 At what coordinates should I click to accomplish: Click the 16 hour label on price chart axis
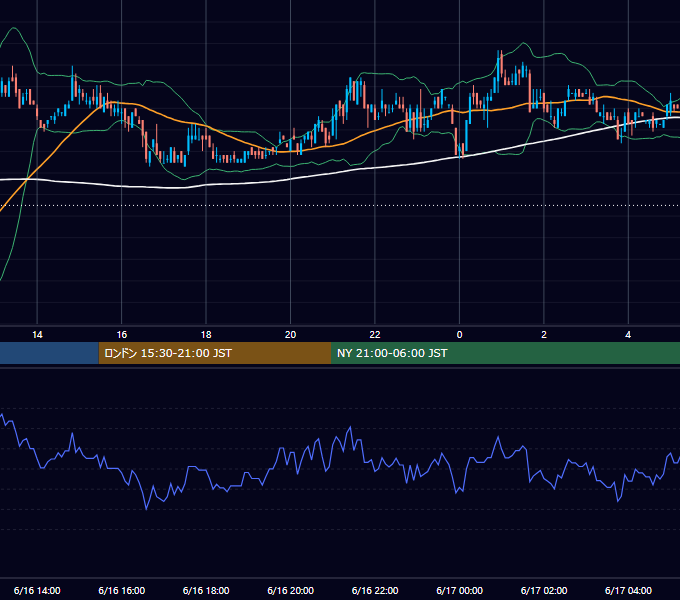point(122,335)
